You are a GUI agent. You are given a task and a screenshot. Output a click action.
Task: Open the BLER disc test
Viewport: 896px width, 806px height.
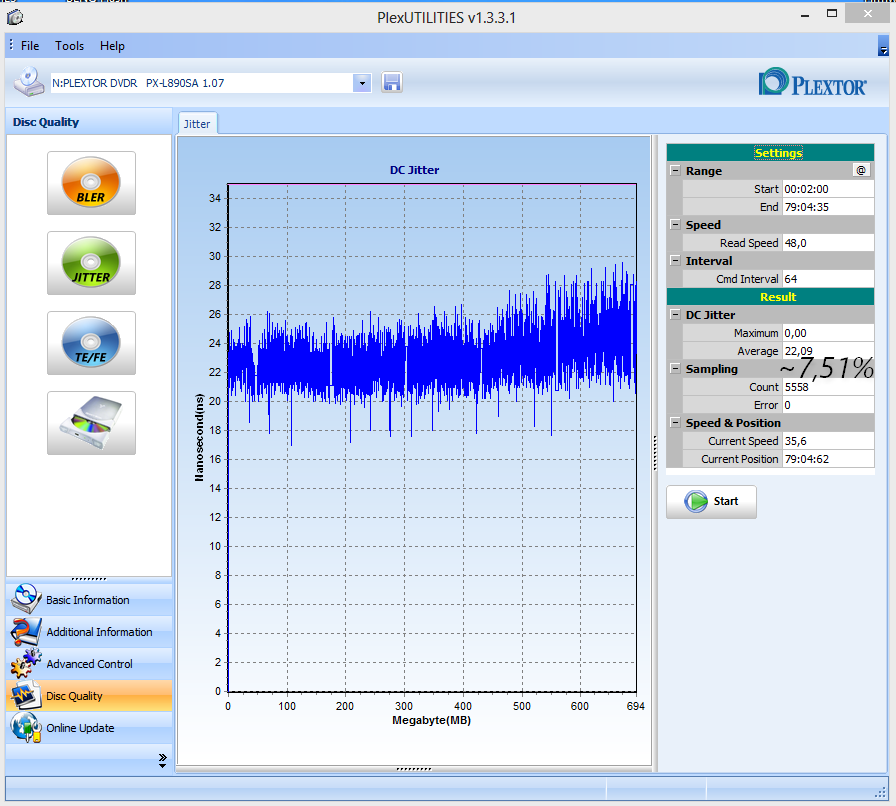point(91,183)
